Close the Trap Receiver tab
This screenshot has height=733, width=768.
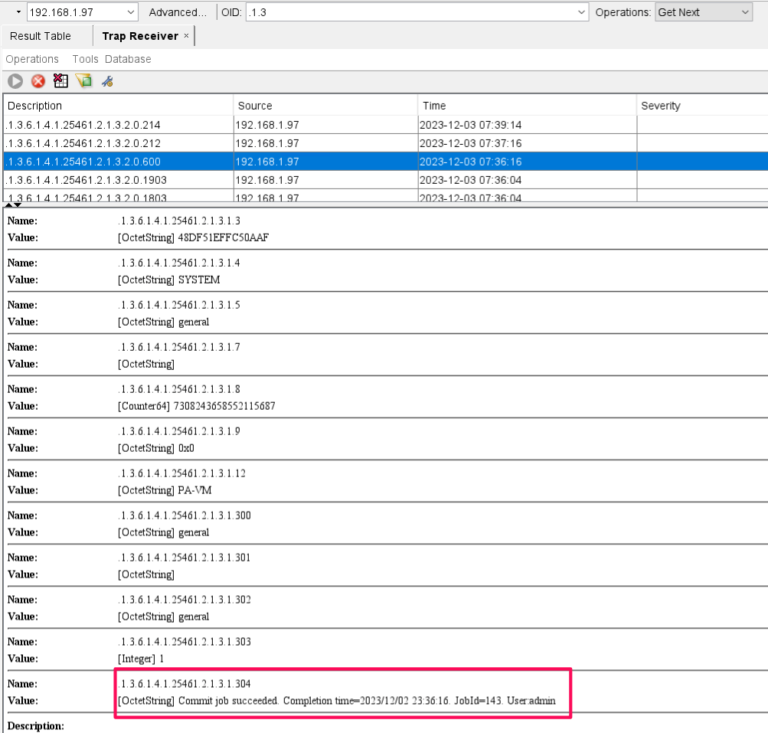(x=186, y=36)
